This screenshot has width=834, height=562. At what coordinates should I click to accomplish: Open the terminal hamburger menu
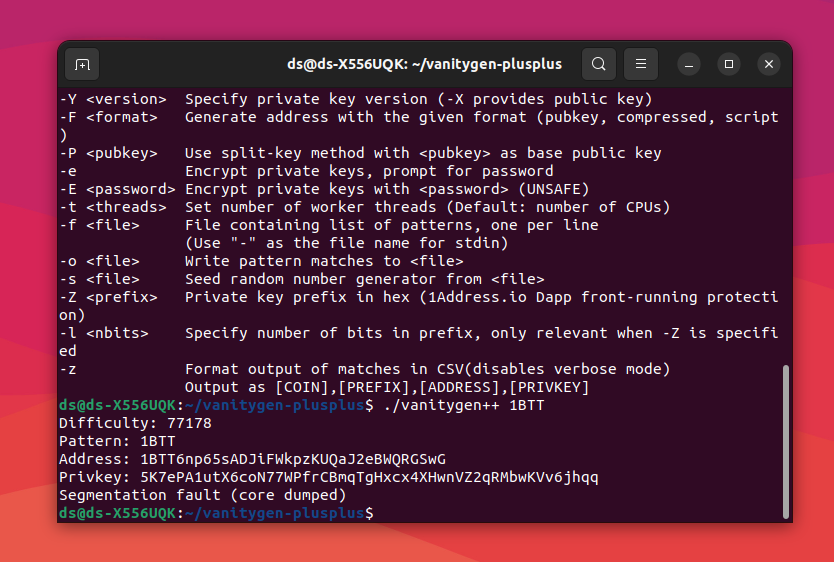click(x=640, y=64)
